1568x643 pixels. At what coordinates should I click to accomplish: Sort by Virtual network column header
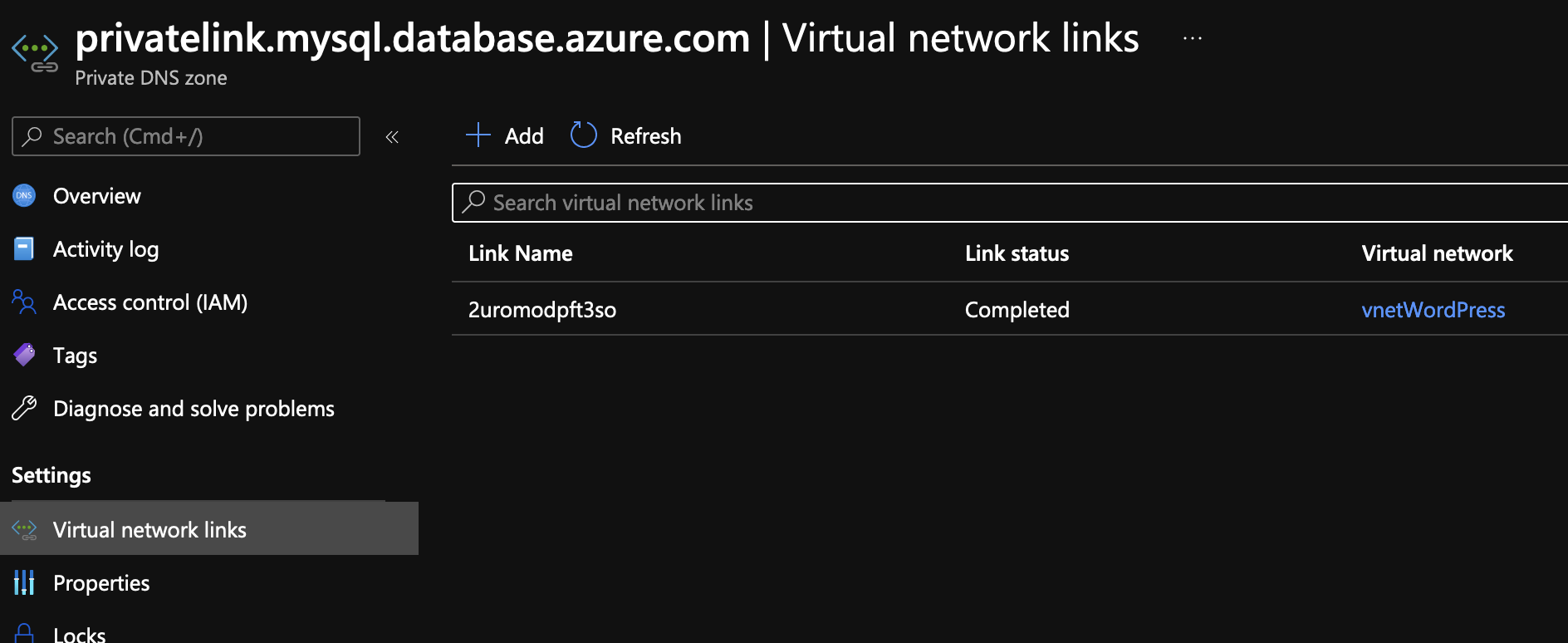click(x=1437, y=253)
